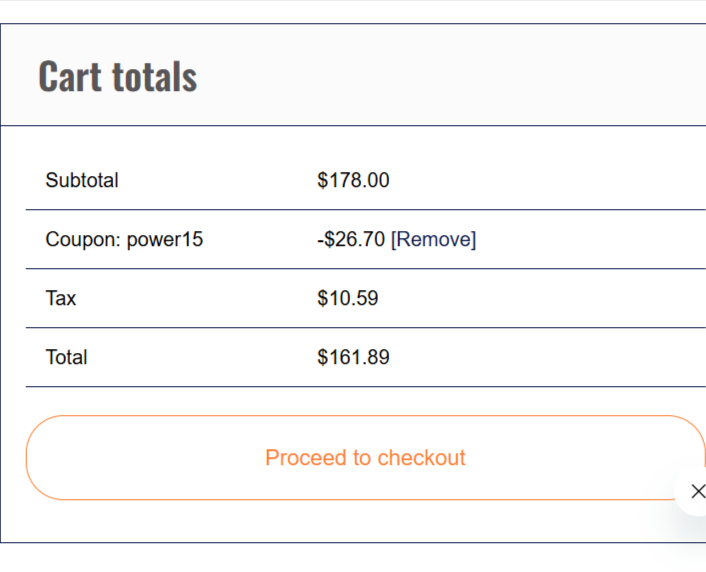Remove the power15 coupon
This screenshot has height=572, width=706.
tap(433, 240)
